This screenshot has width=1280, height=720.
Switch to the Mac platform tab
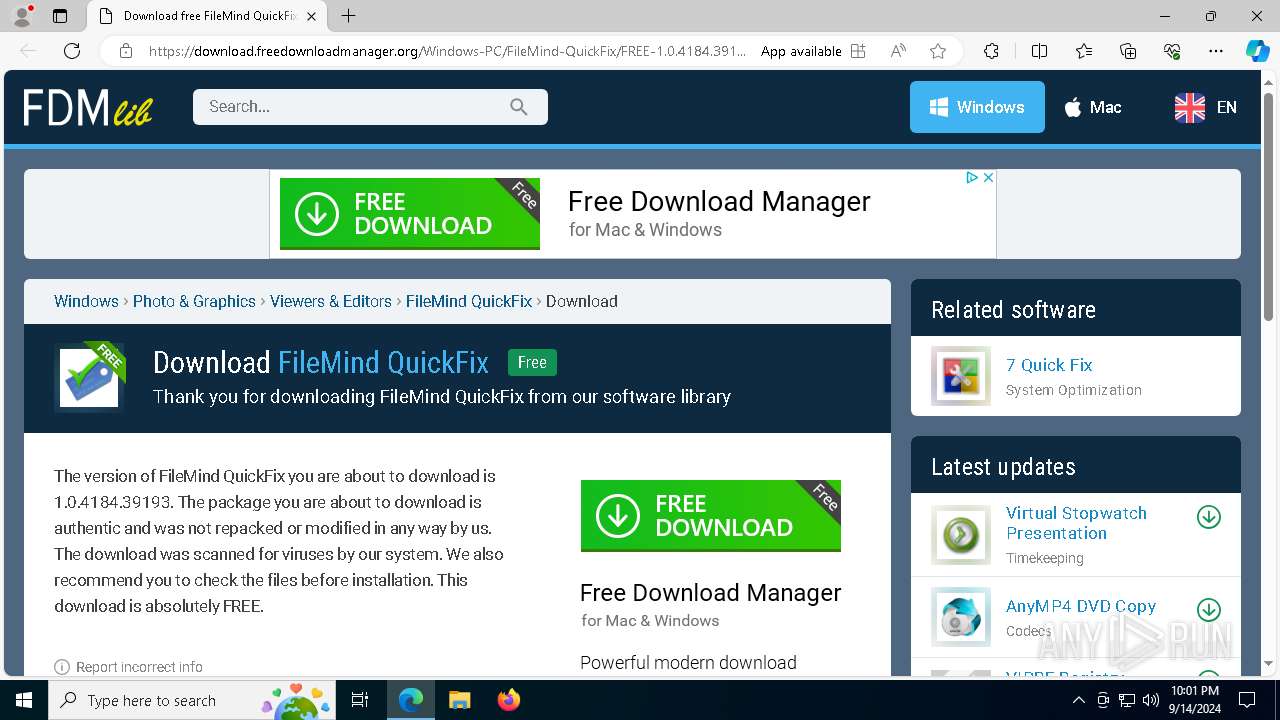[x=1092, y=107]
